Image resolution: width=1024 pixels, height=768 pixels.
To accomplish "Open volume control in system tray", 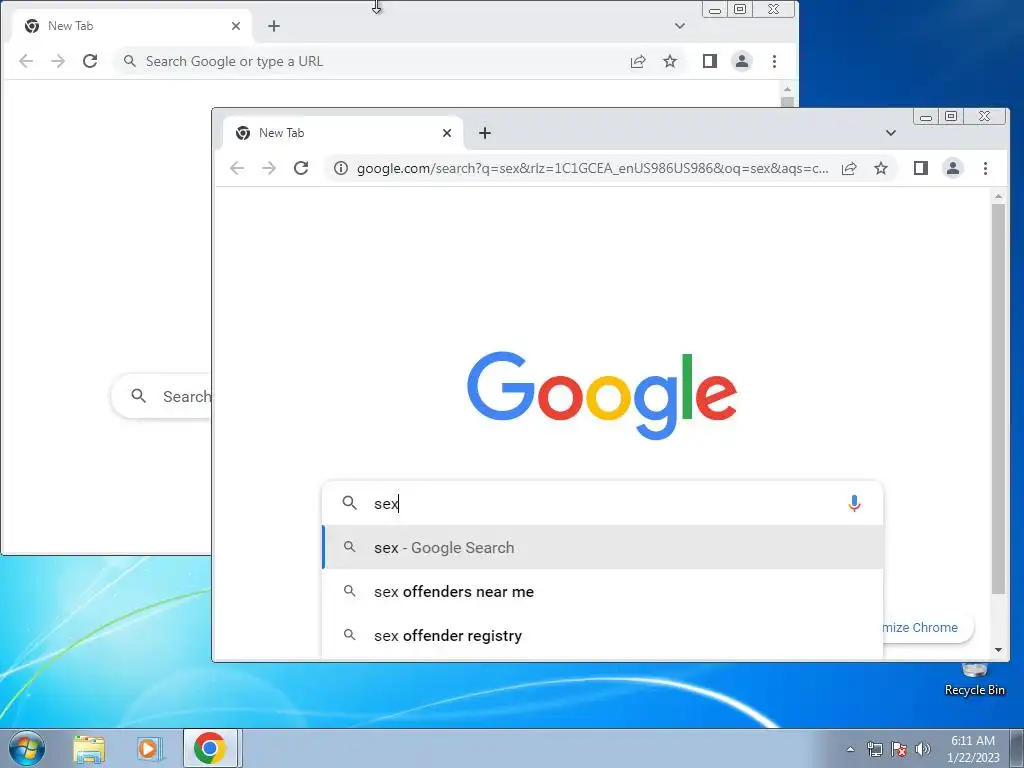I will [x=923, y=749].
